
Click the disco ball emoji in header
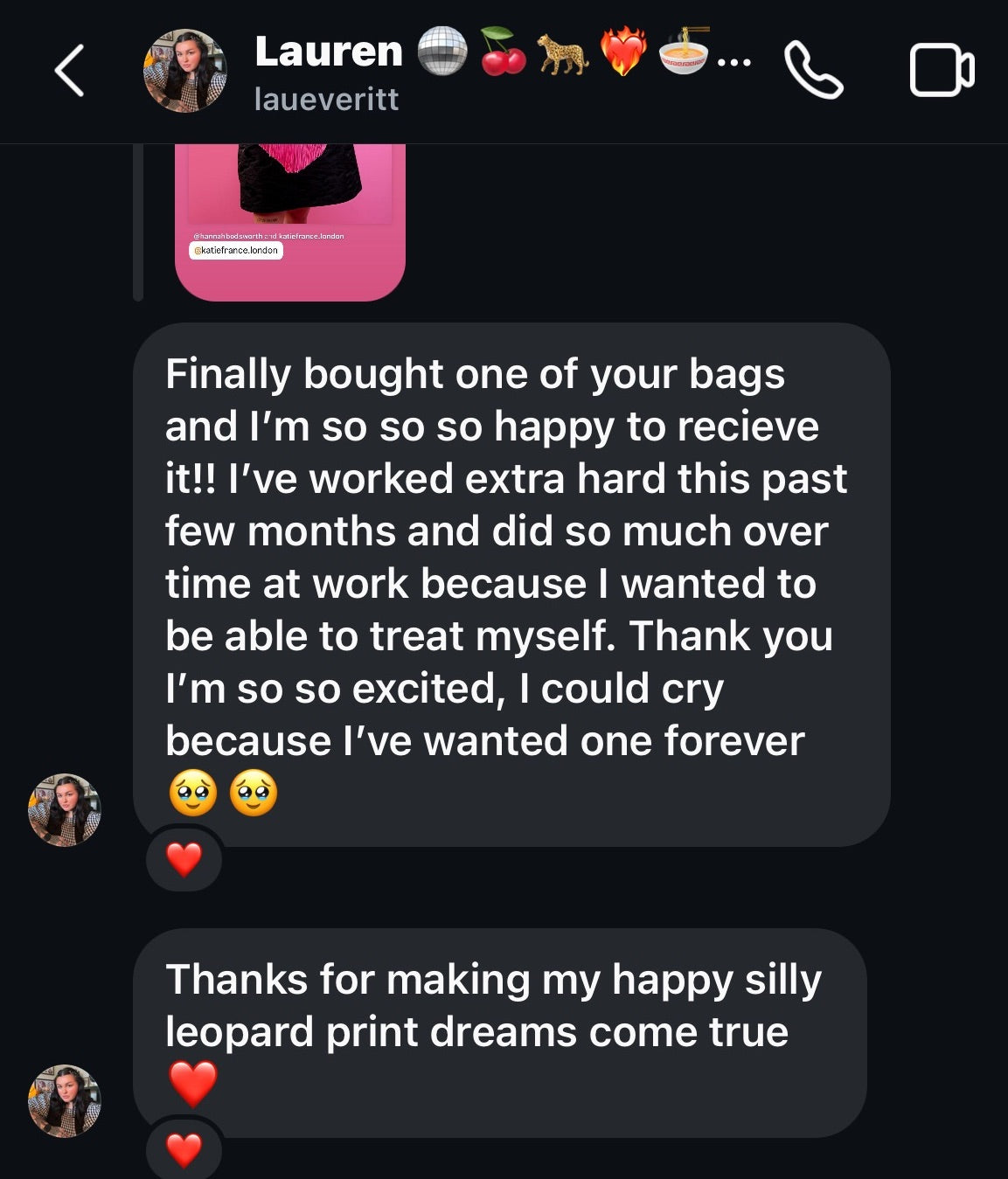pyautogui.click(x=442, y=52)
